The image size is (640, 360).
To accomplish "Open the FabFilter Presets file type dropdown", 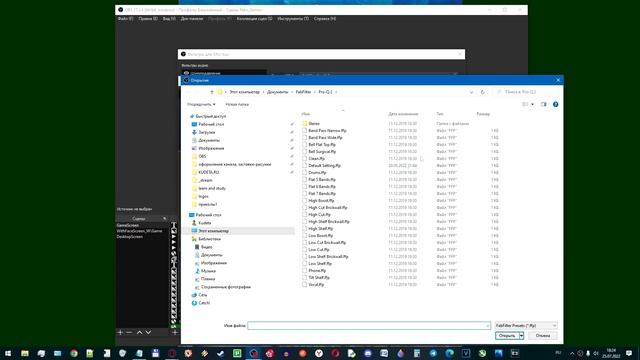I will click(x=526, y=325).
